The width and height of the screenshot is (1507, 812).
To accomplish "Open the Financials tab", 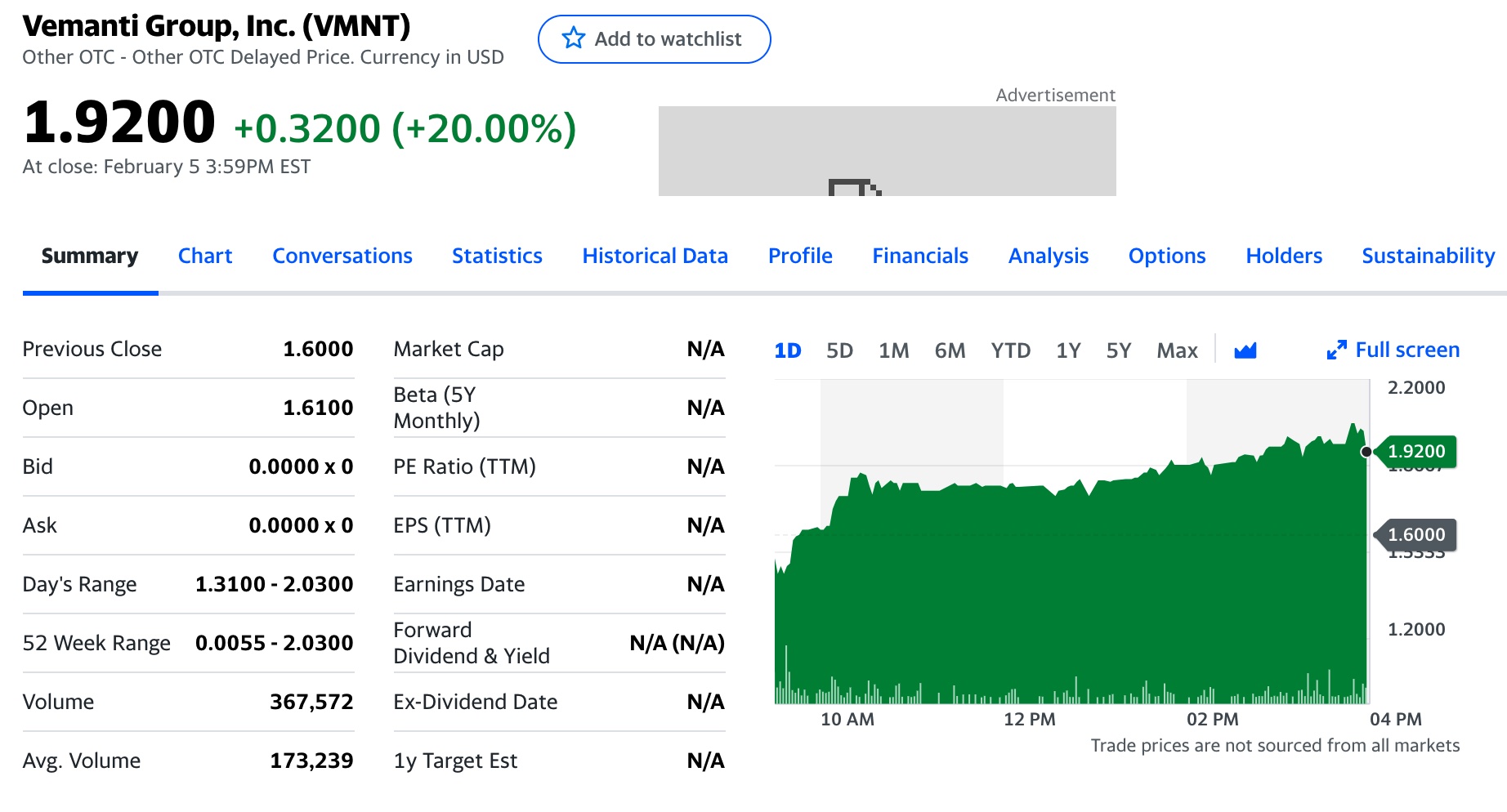I will click(920, 256).
